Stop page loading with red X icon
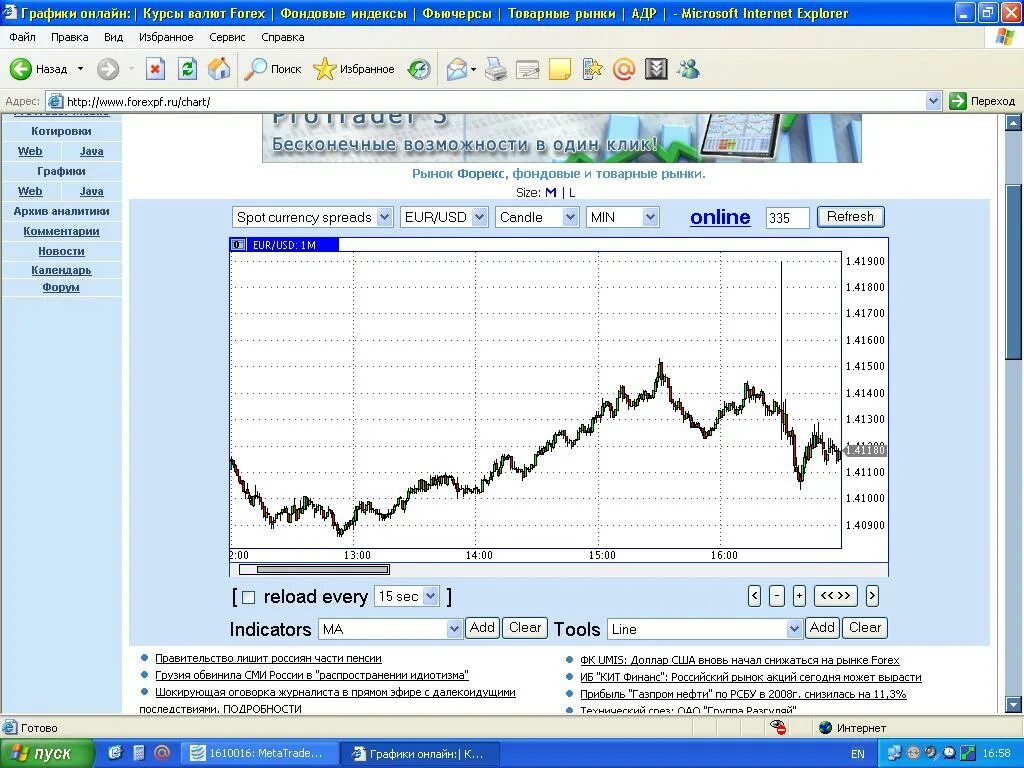This screenshot has height=768, width=1024. (x=155, y=69)
